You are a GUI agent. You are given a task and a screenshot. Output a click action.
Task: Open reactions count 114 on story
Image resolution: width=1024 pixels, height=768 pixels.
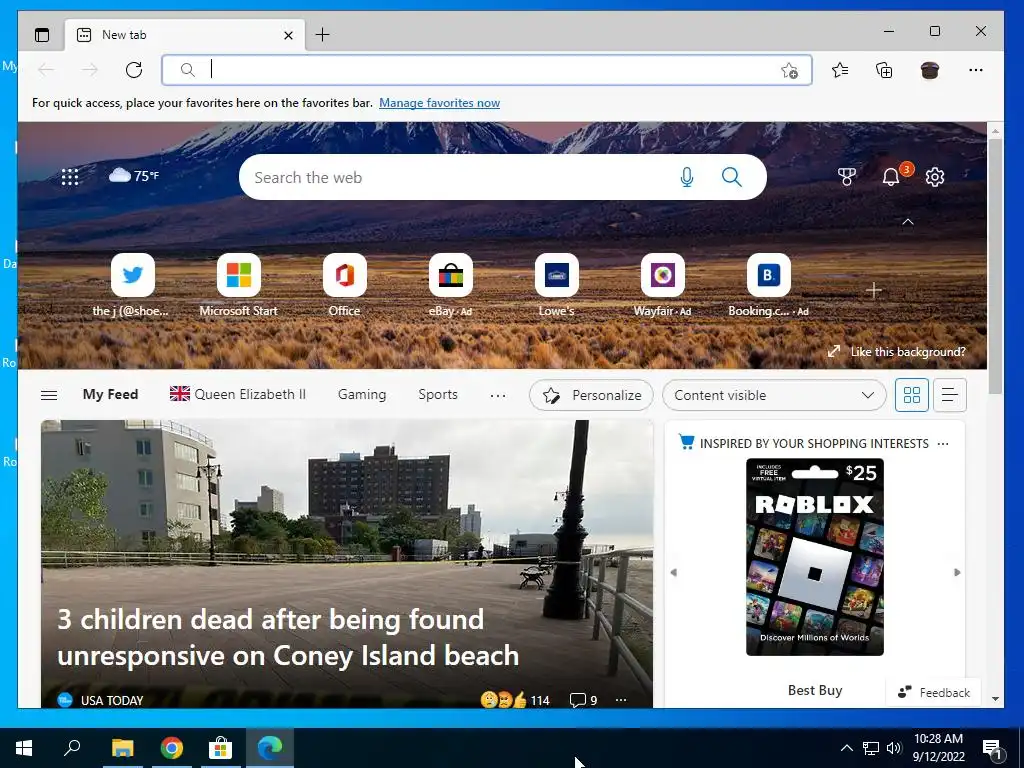click(x=515, y=700)
